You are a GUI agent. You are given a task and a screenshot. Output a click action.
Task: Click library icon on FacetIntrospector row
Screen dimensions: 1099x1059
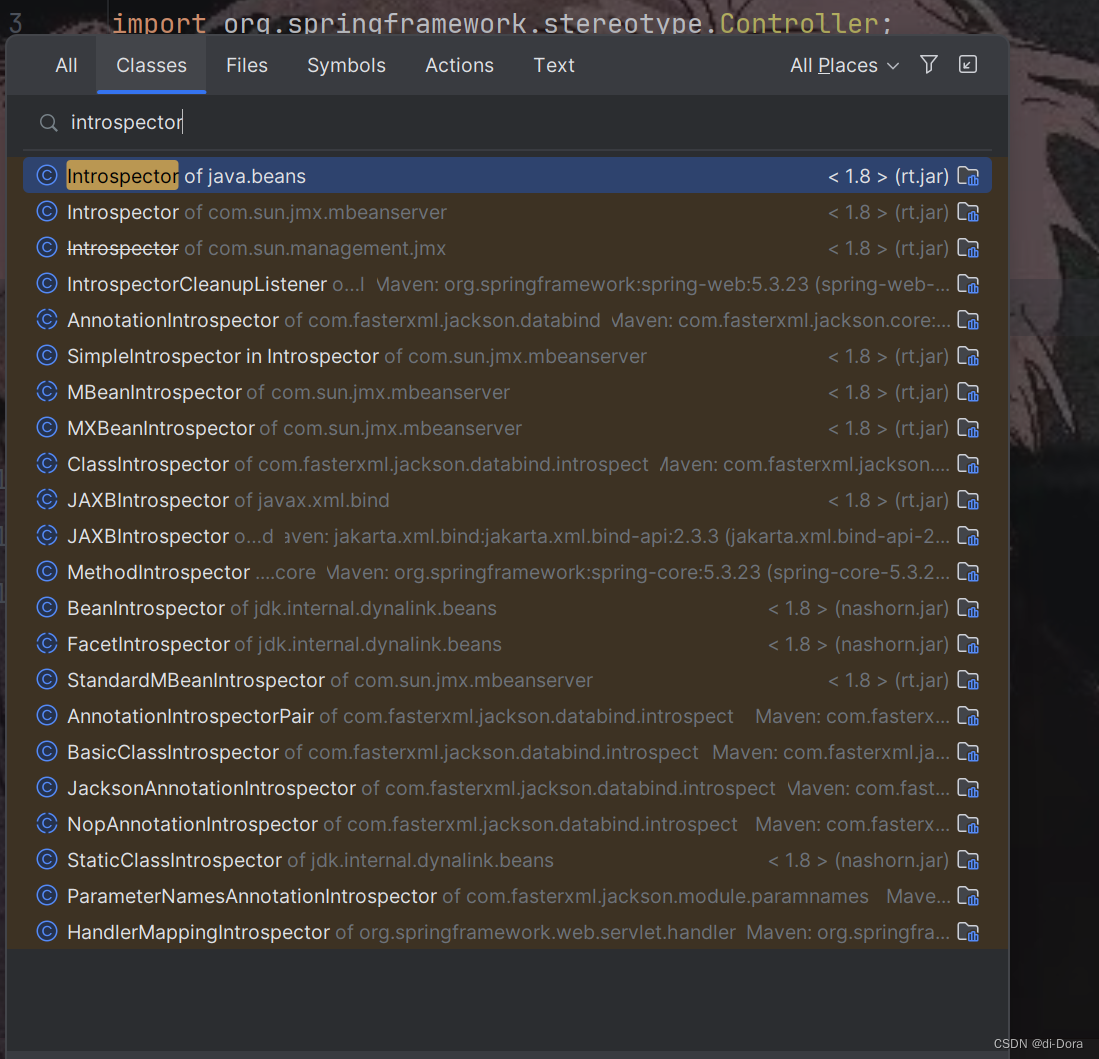point(968,644)
